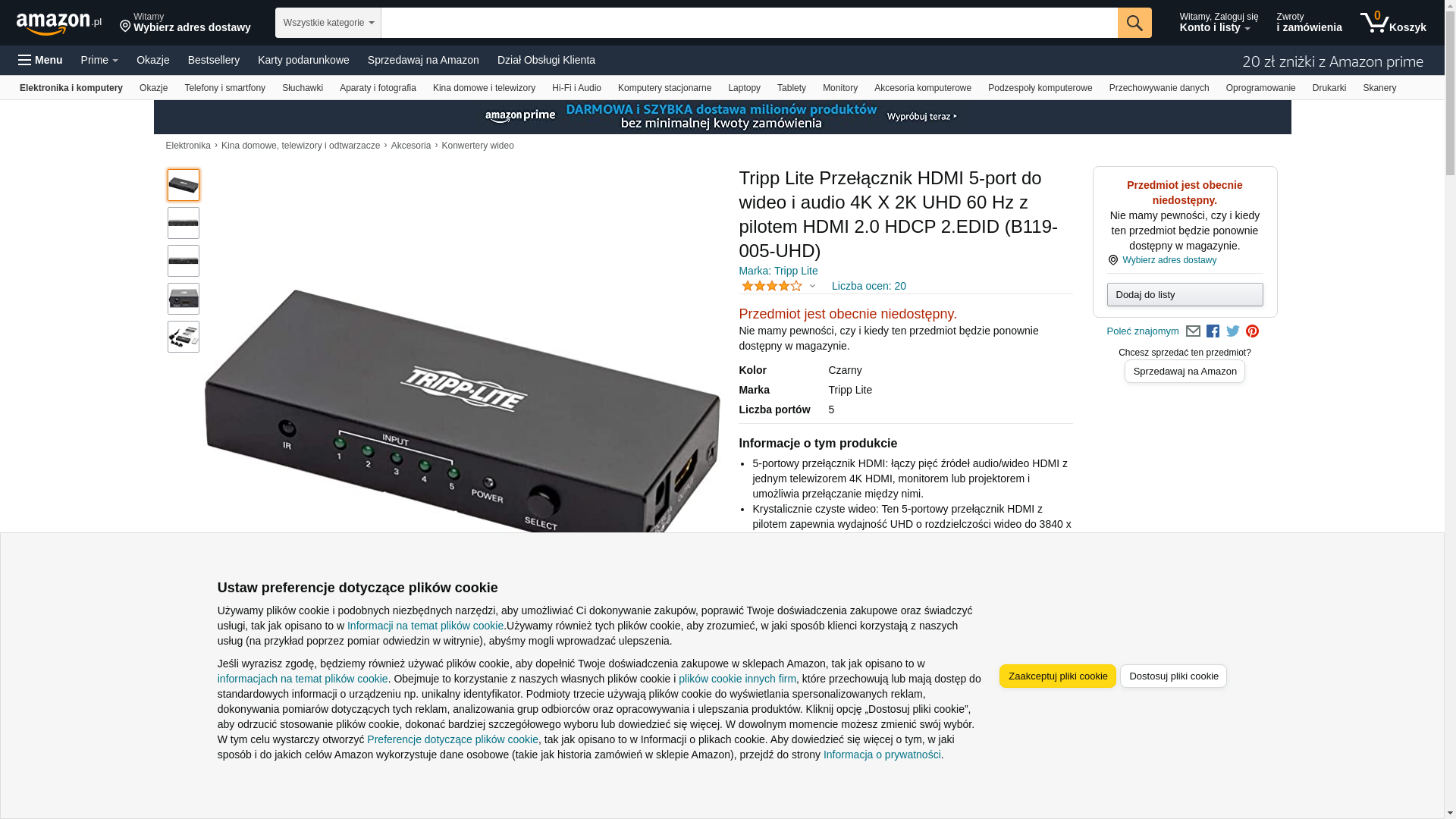Click Dostosuj pliki cookie button
This screenshot has height=819, width=1456.
coord(1173,676)
